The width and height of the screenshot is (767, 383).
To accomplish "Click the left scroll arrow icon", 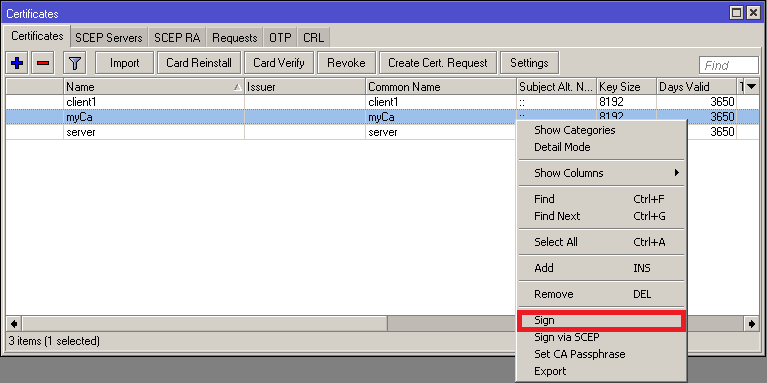I will (x=14, y=323).
